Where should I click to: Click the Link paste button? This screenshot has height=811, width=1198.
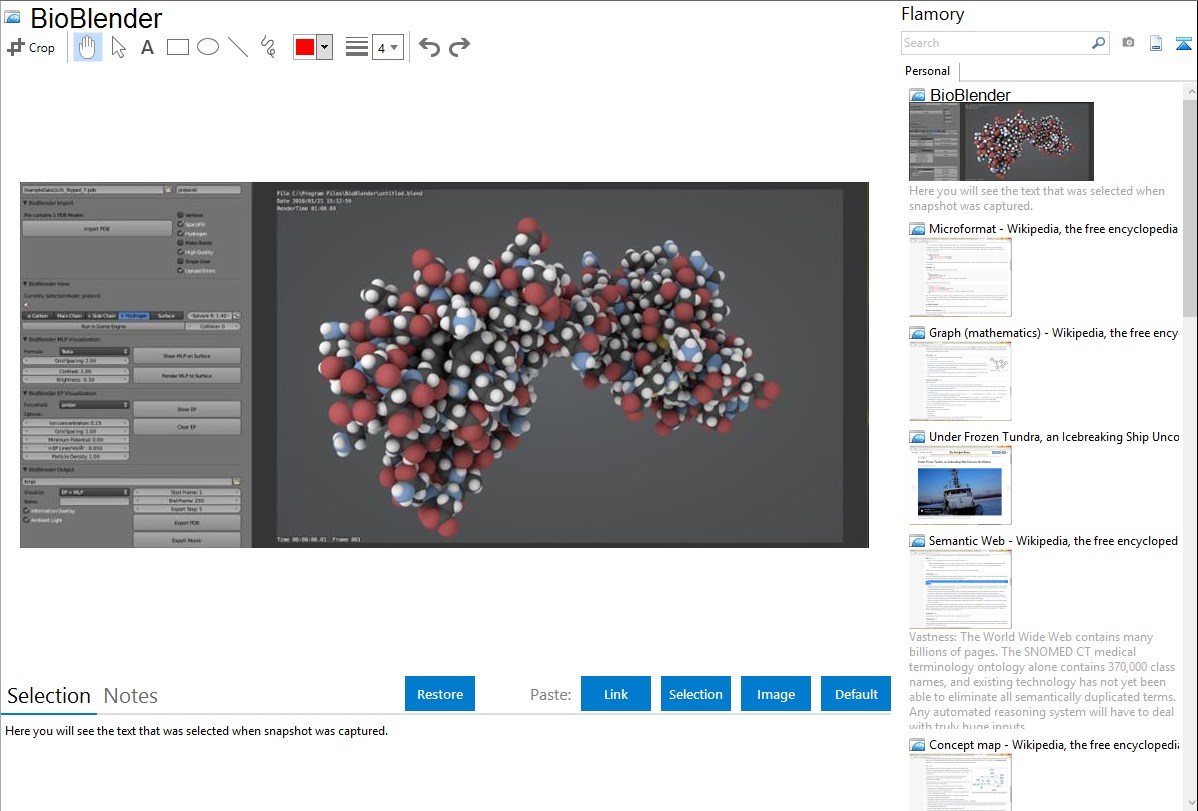coord(616,694)
